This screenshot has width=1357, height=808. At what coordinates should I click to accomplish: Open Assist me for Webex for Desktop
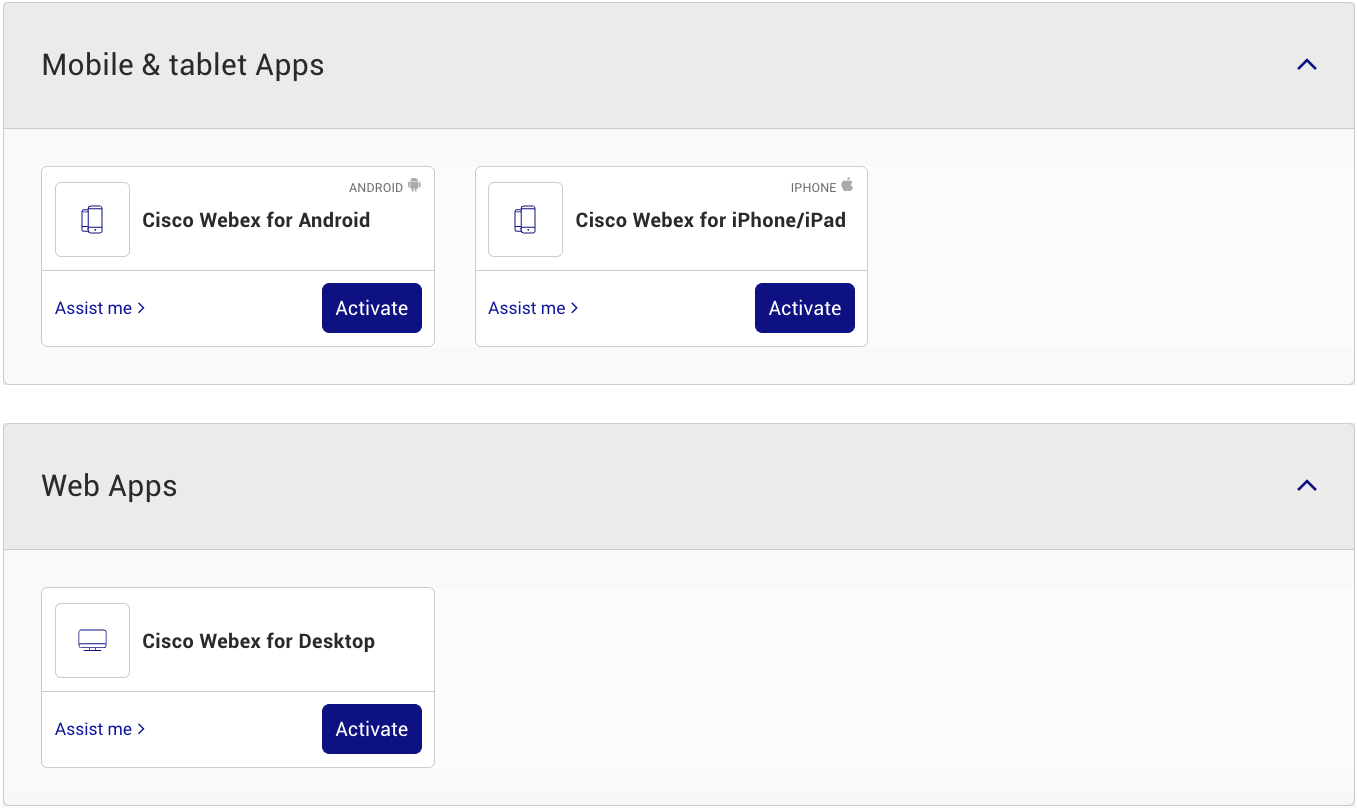click(100, 729)
